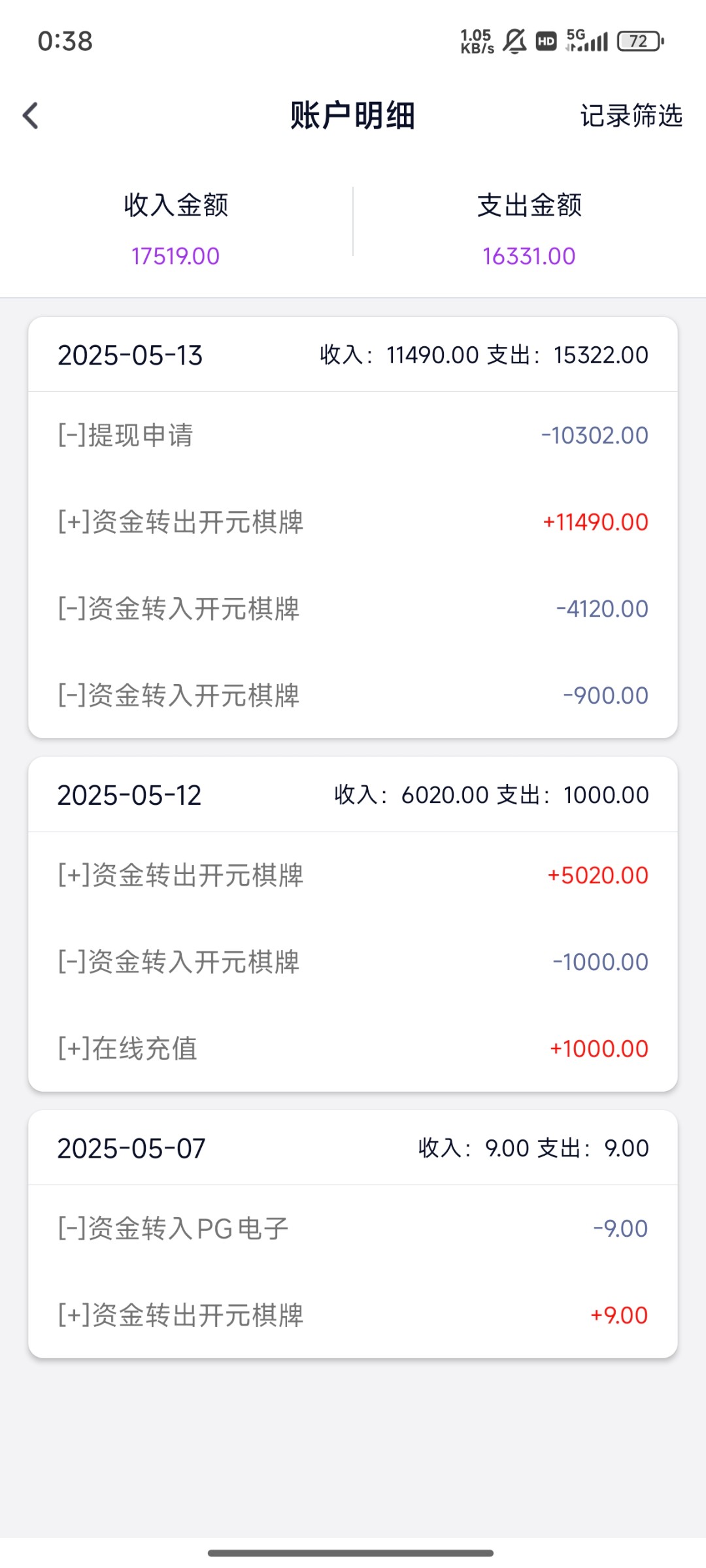706x1568 pixels.
Task: Tap the battery indicator icon
Action: point(640,41)
